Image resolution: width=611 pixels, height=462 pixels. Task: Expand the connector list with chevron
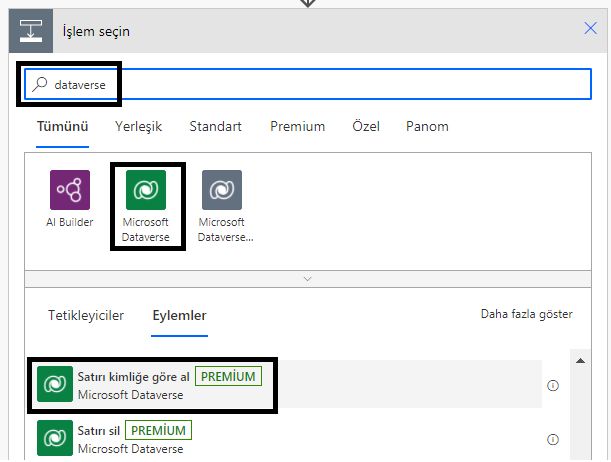(x=307, y=279)
